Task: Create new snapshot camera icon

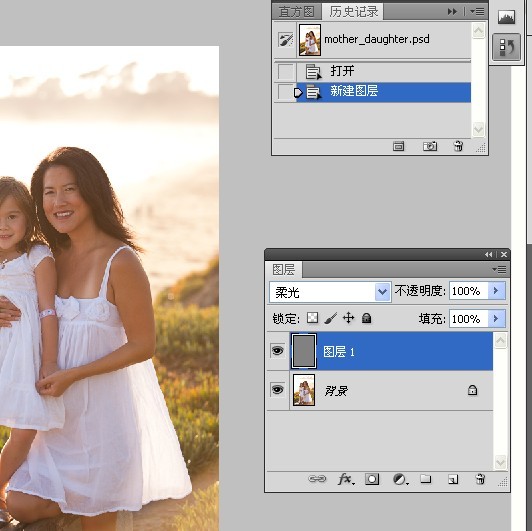Action: coord(430,147)
